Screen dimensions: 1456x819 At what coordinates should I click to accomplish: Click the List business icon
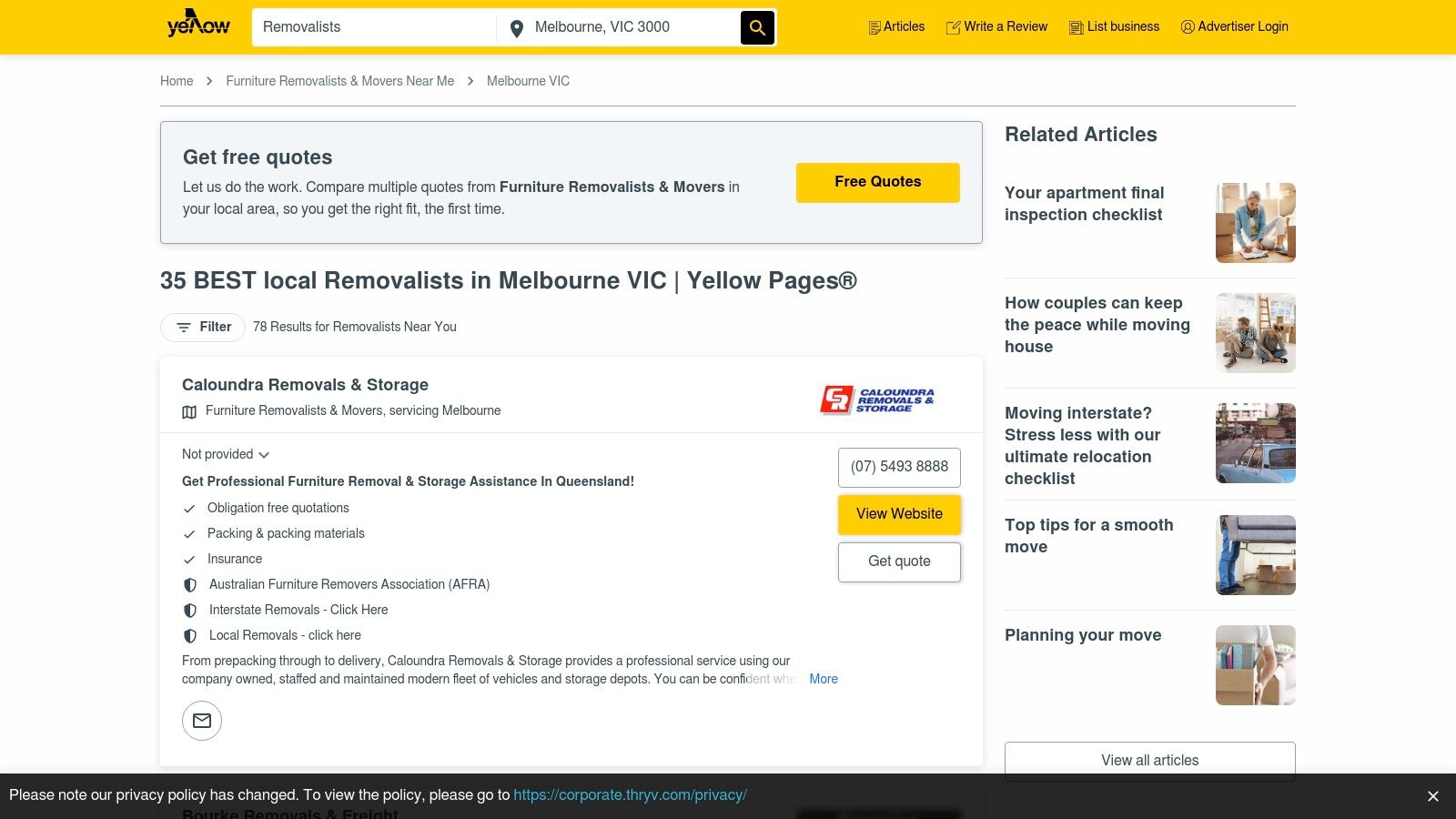click(1077, 27)
